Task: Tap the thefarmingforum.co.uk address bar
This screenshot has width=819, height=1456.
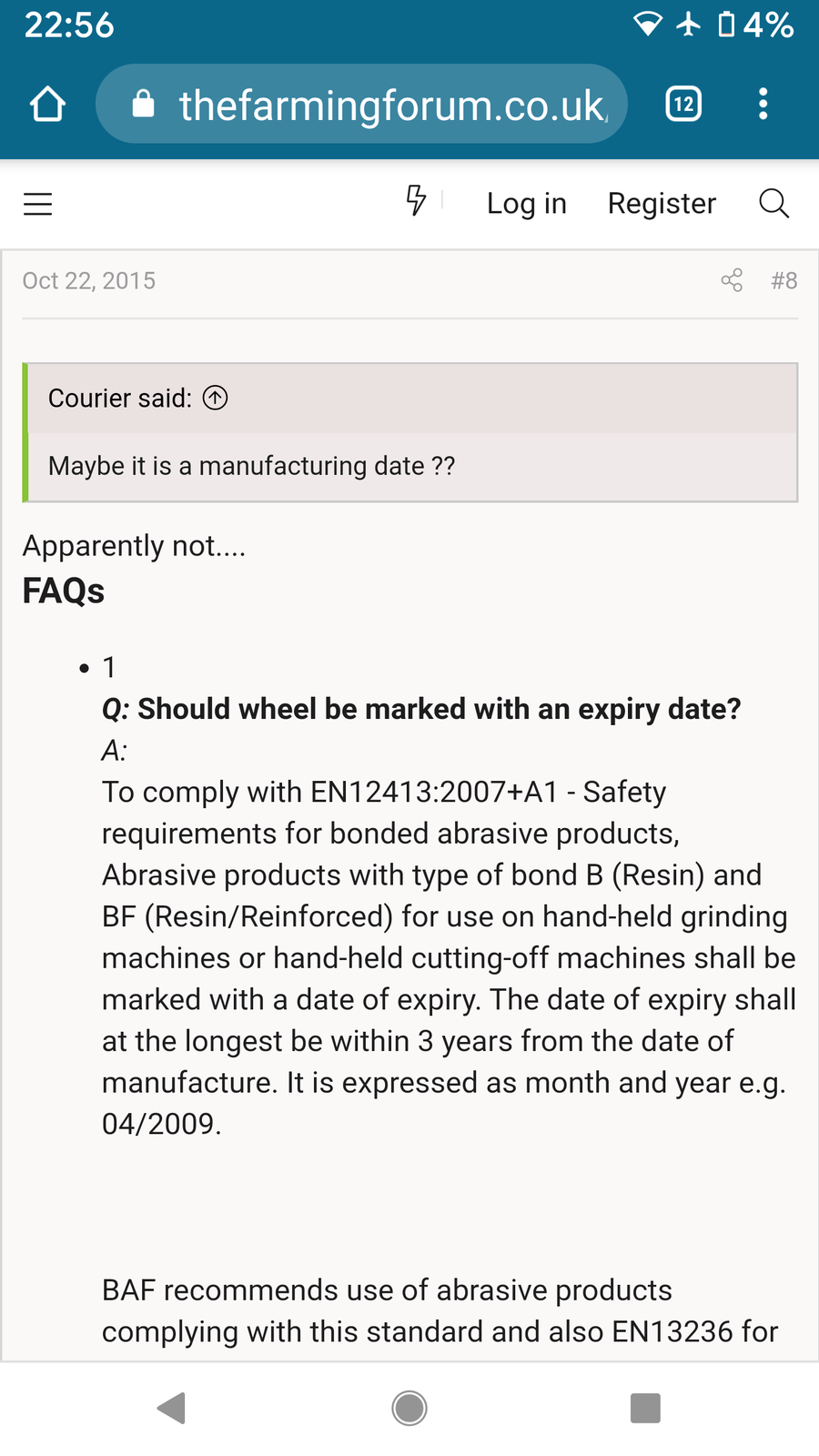Action: [x=392, y=105]
